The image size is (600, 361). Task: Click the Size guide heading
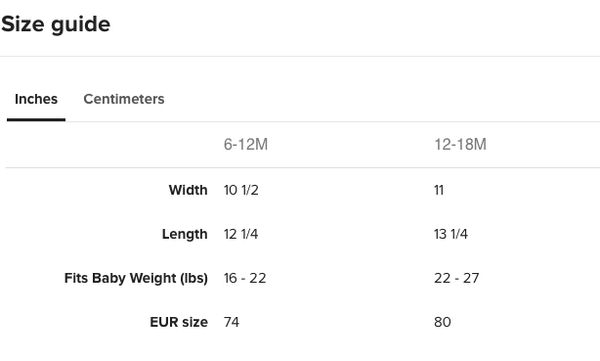click(56, 25)
